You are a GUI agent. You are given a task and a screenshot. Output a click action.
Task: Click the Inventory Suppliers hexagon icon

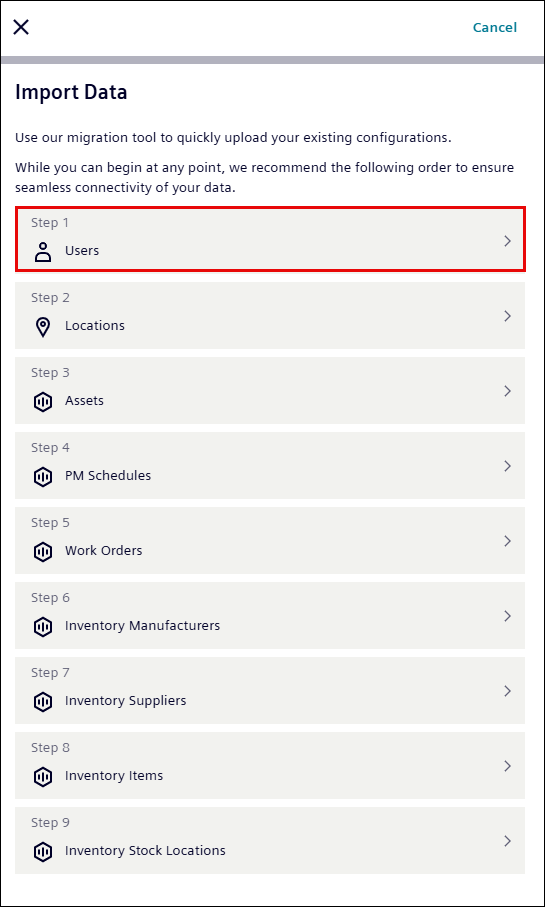(43, 702)
